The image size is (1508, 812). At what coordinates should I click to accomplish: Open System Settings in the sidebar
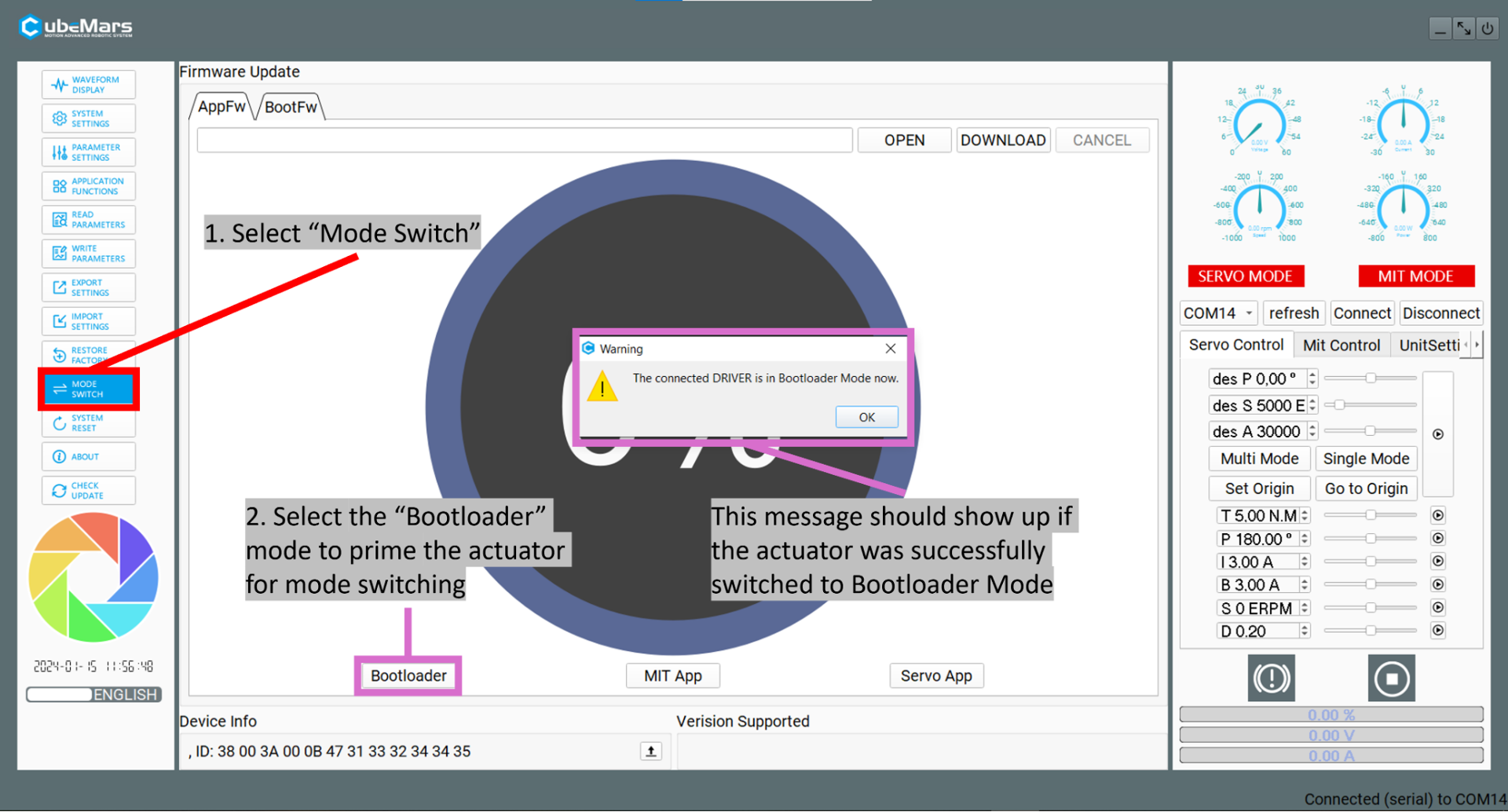click(88, 119)
